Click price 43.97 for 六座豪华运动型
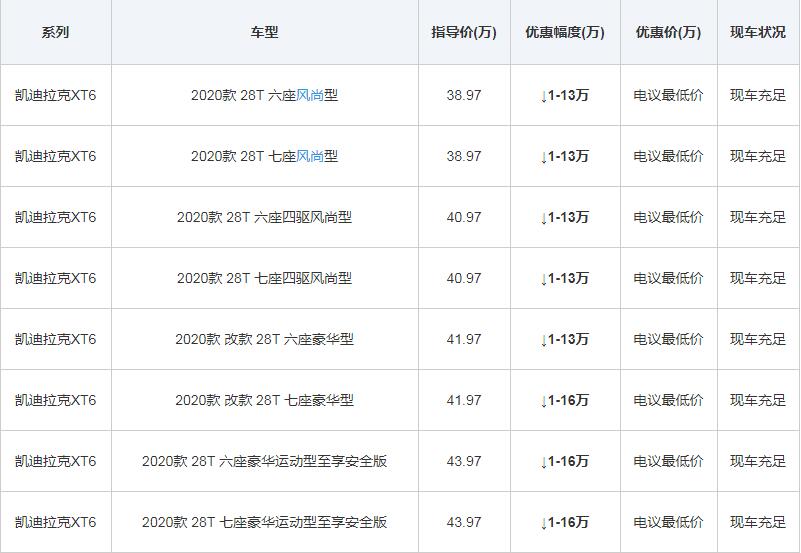This screenshot has width=801, height=553. 464,461
